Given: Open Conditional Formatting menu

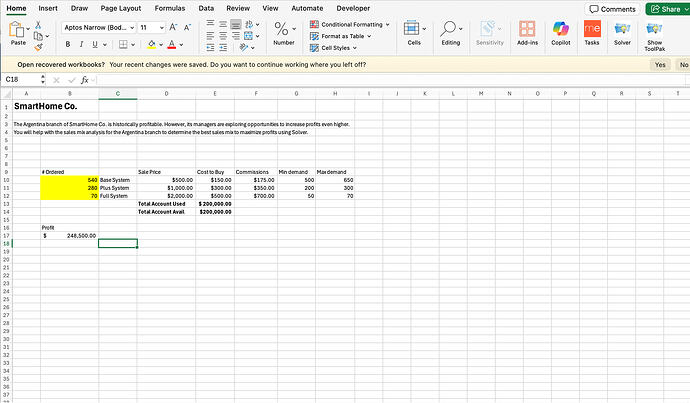Looking at the screenshot, I should click(x=350, y=25).
